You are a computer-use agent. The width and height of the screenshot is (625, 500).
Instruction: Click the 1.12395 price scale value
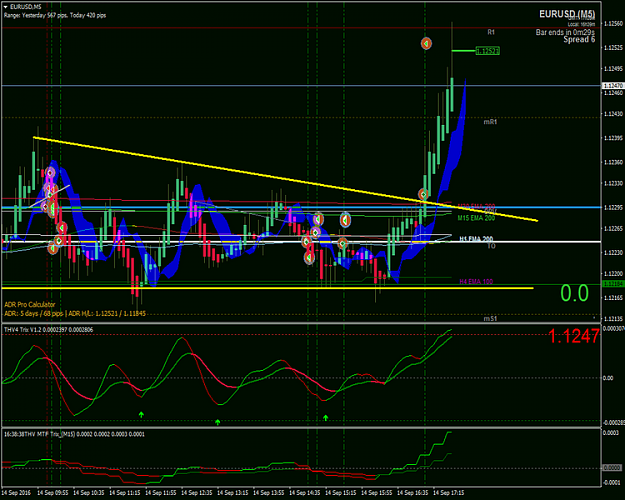tap(614, 138)
